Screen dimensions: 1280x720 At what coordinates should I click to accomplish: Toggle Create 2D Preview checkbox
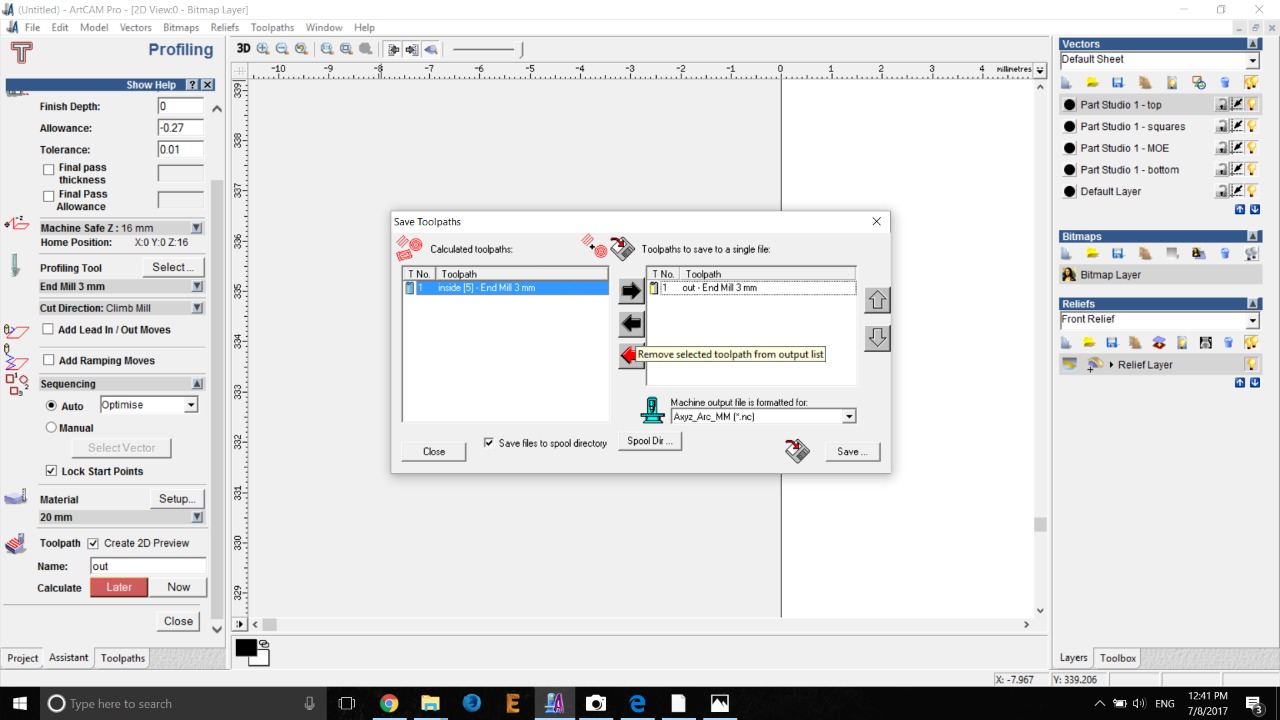pyautogui.click(x=93, y=543)
